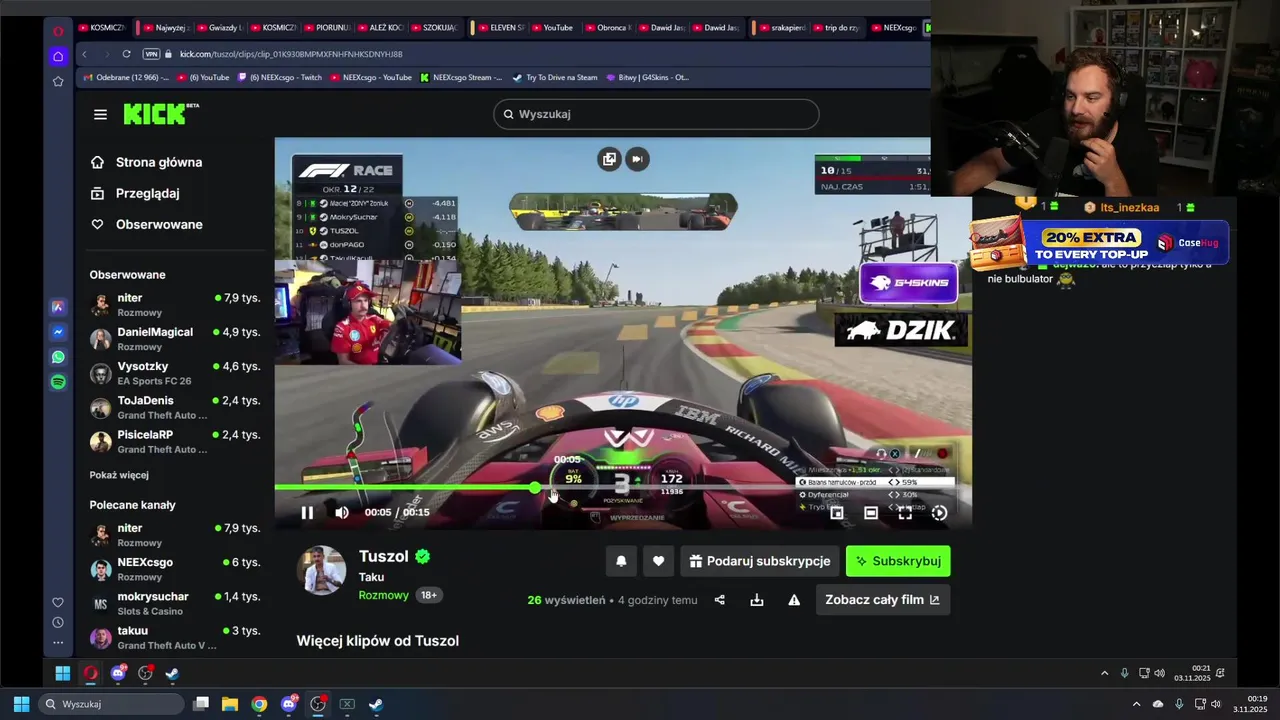The width and height of the screenshot is (1280, 720).
Task: Open Opera main menu logo
Action: pyautogui.click(x=58, y=31)
